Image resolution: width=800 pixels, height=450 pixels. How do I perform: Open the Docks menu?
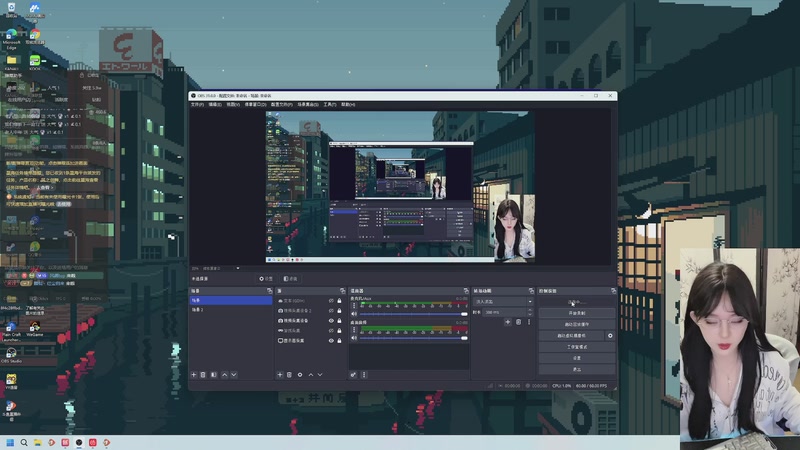(x=255, y=105)
